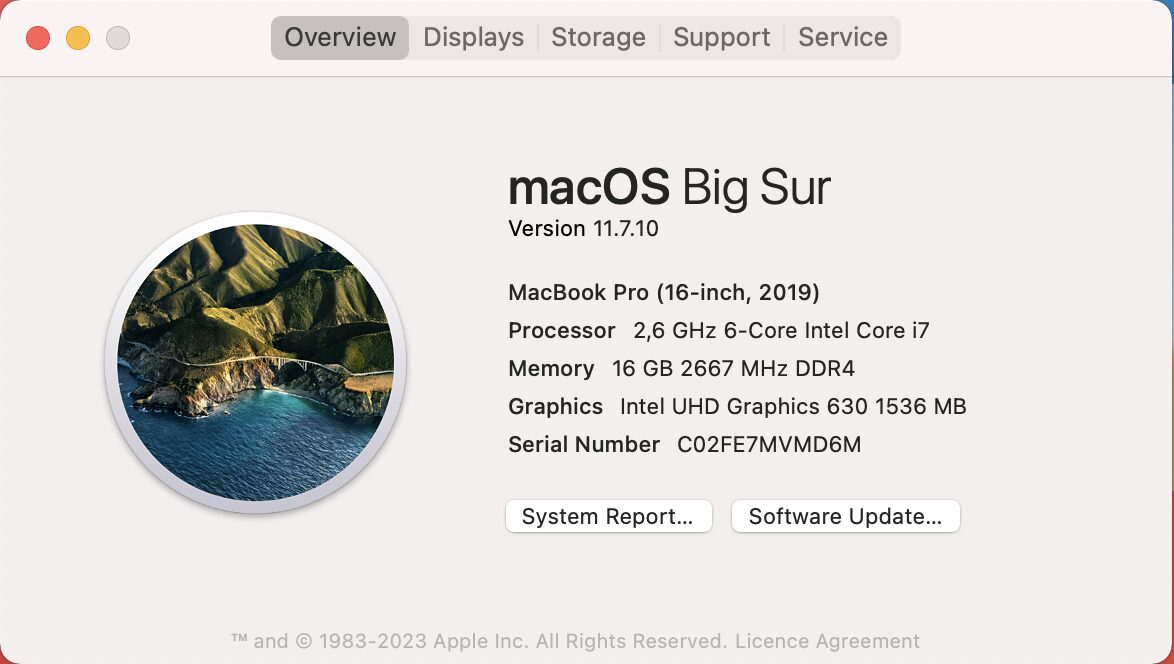This screenshot has width=1174, height=664.
Task: Open the Storage tab
Action: [x=598, y=38]
